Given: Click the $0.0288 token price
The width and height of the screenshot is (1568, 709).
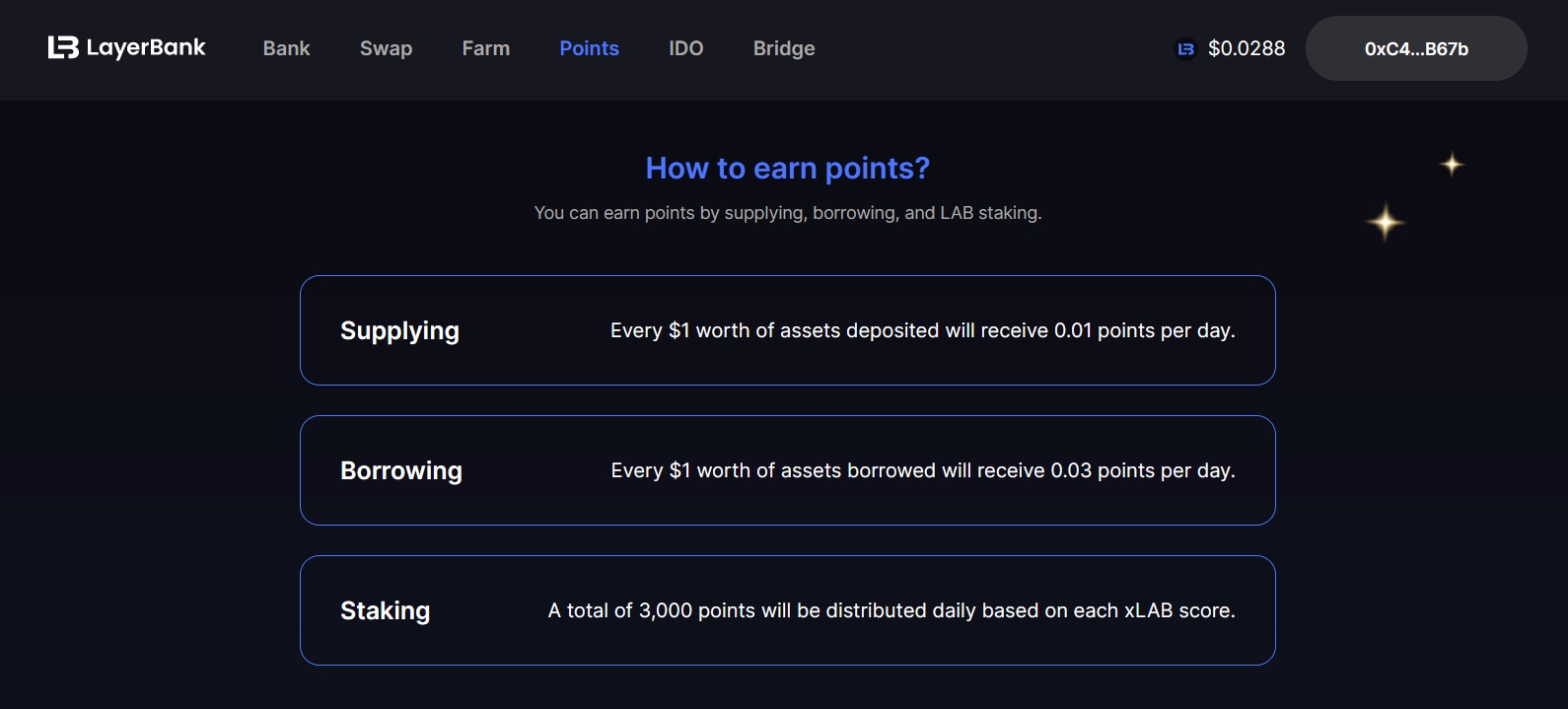Looking at the screenshot, I should [x=1247, y=48].
